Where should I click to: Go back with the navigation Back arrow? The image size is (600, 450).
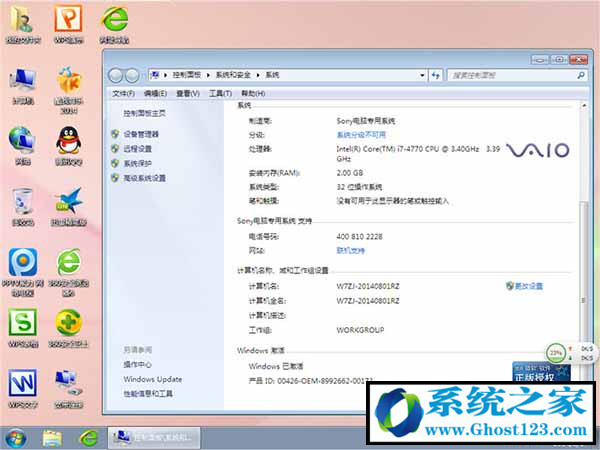point(115,75)
